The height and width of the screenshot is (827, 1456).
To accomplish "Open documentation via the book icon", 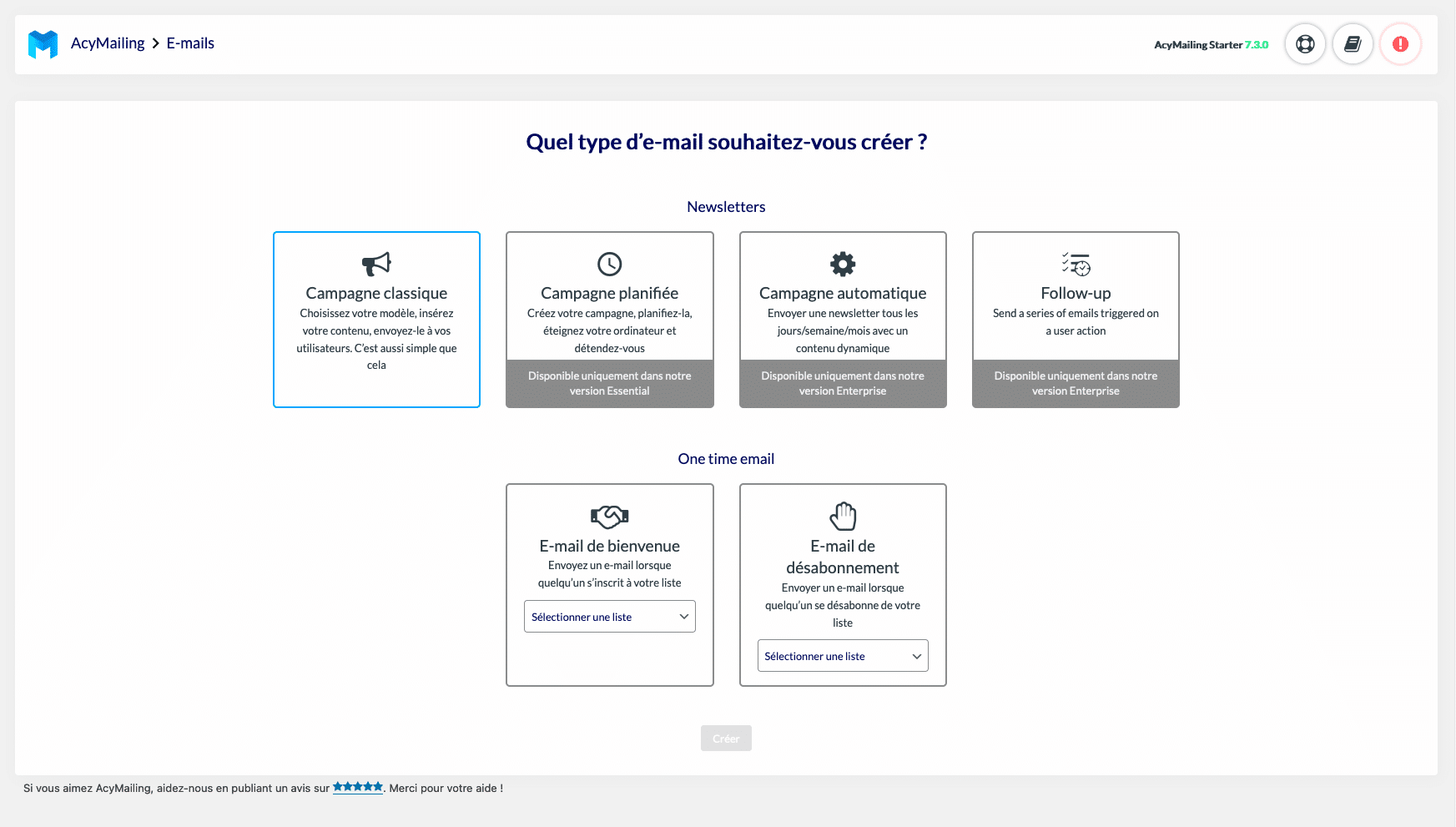I will 1353,43.
